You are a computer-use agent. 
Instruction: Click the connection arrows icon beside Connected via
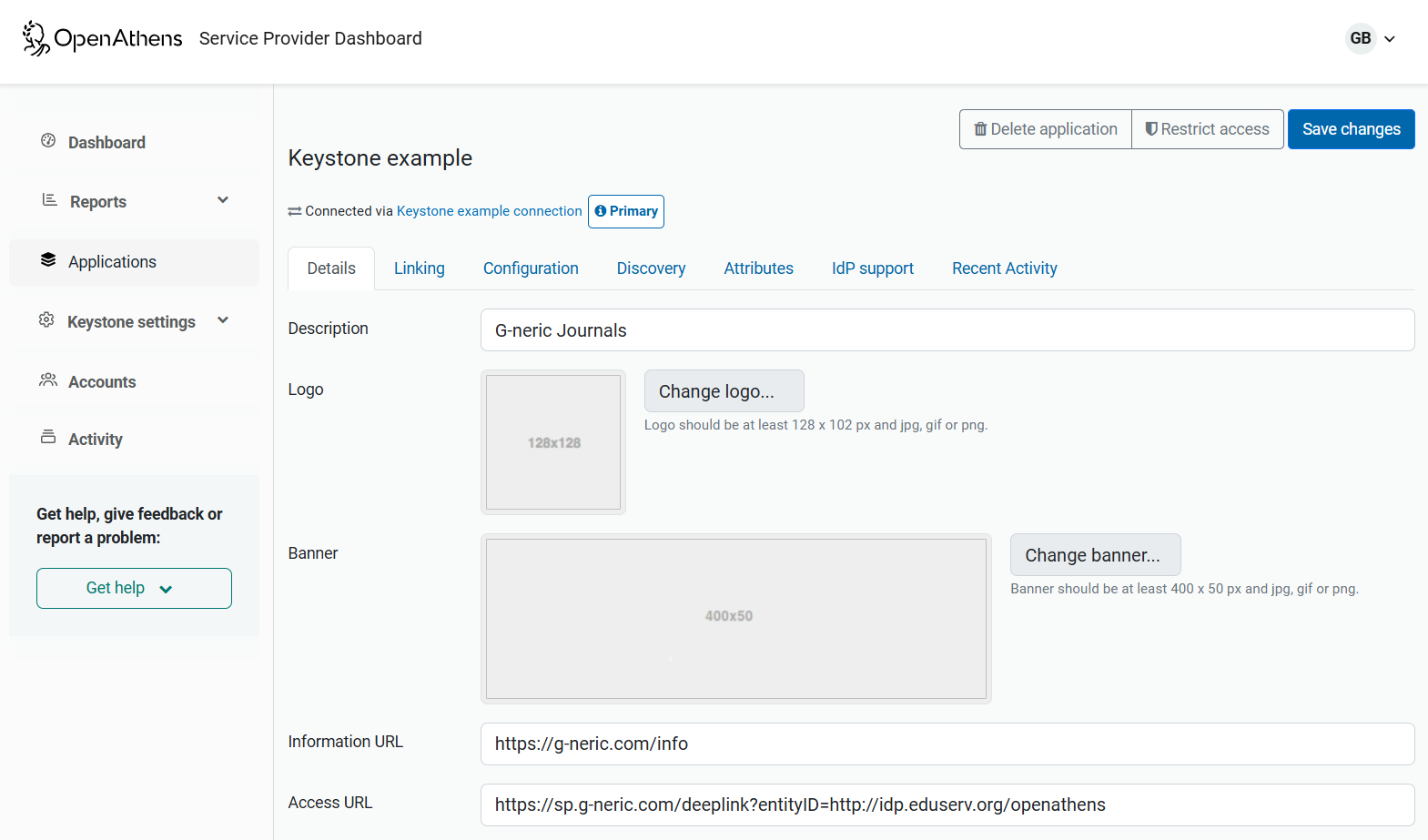coord(295,211)
